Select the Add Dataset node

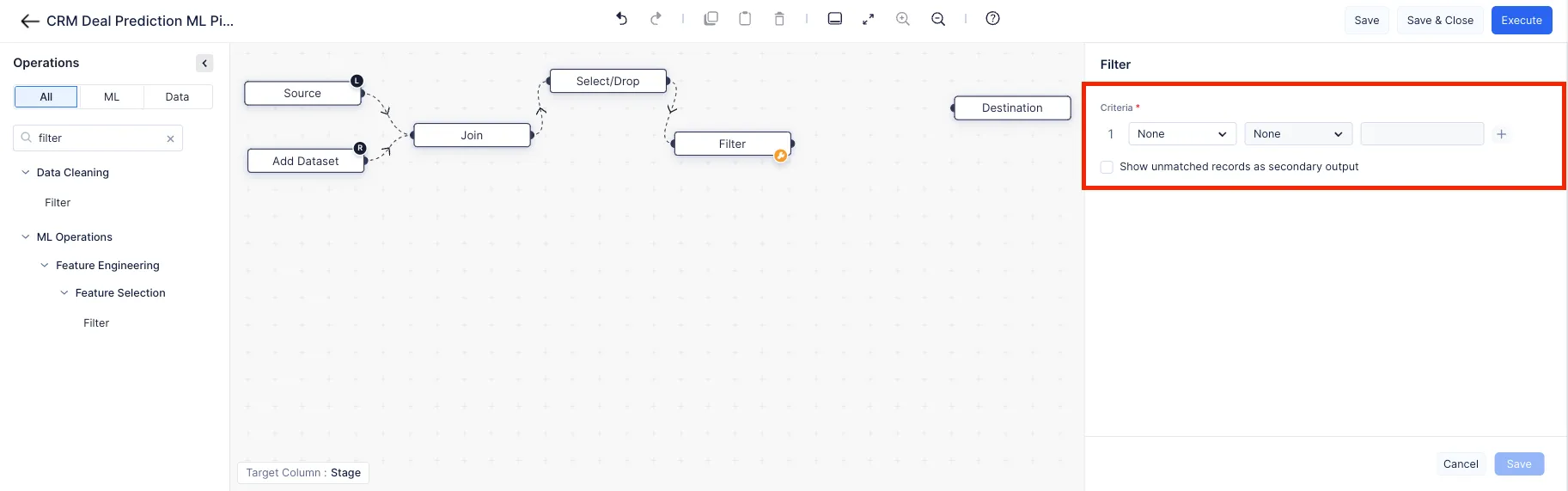click(x=306, y=161)
